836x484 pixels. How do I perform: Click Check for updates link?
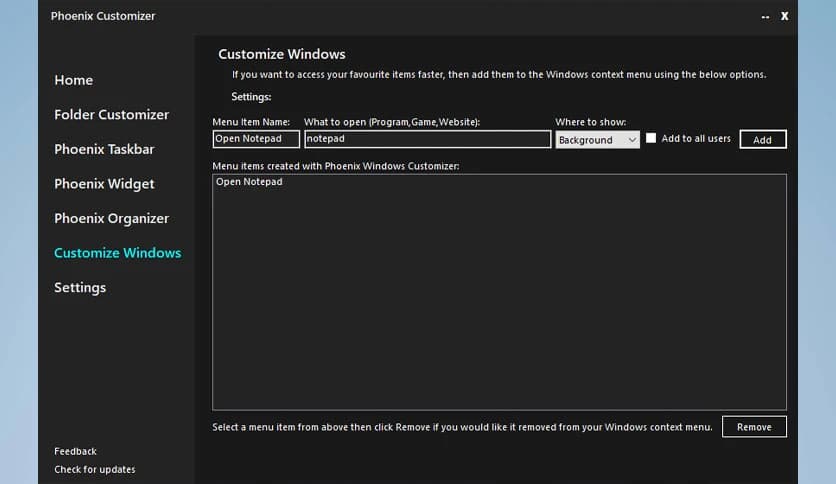point(94,470)
